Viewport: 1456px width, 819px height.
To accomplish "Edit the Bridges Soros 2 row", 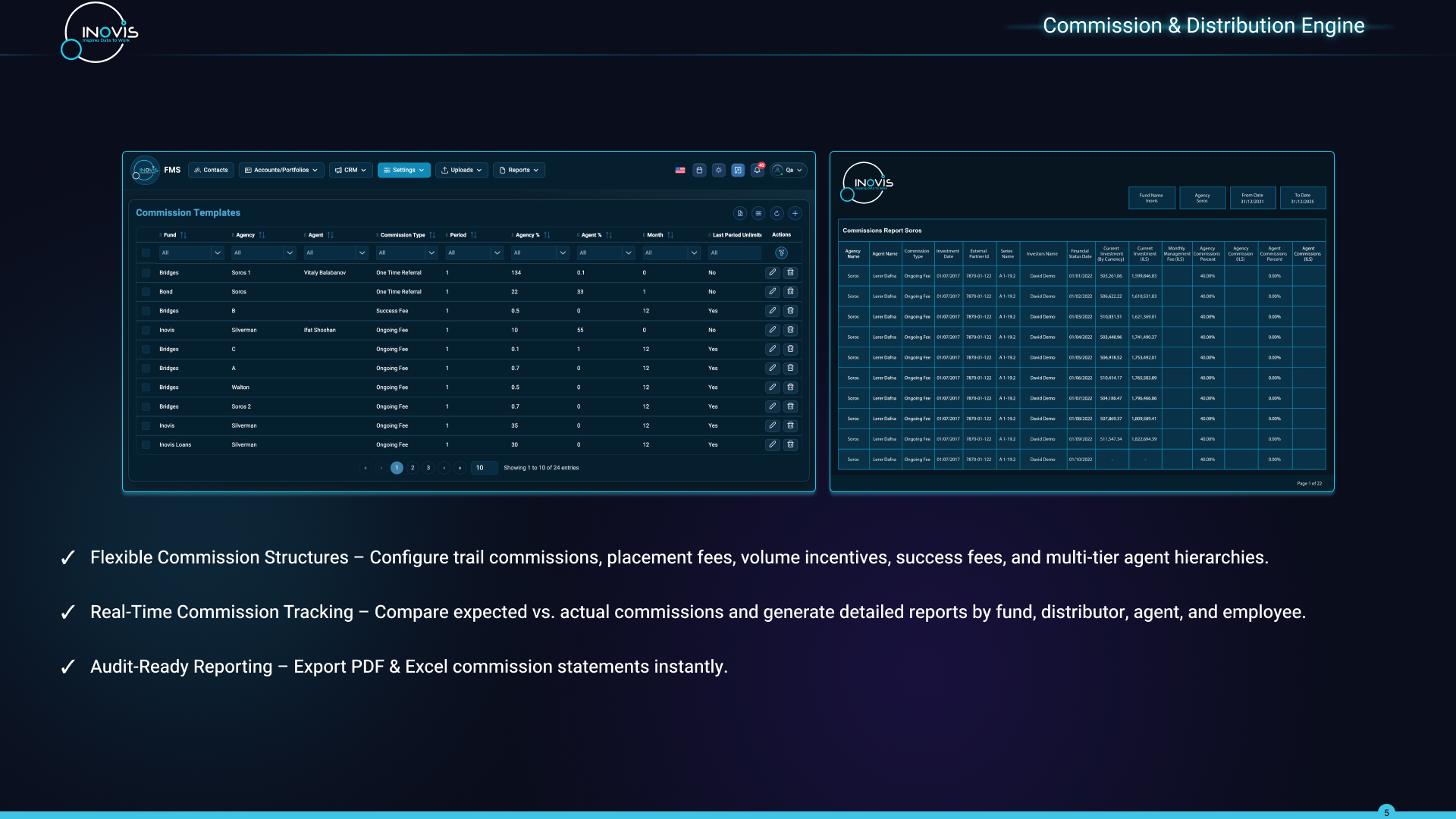I will click(x=772, y=406).
